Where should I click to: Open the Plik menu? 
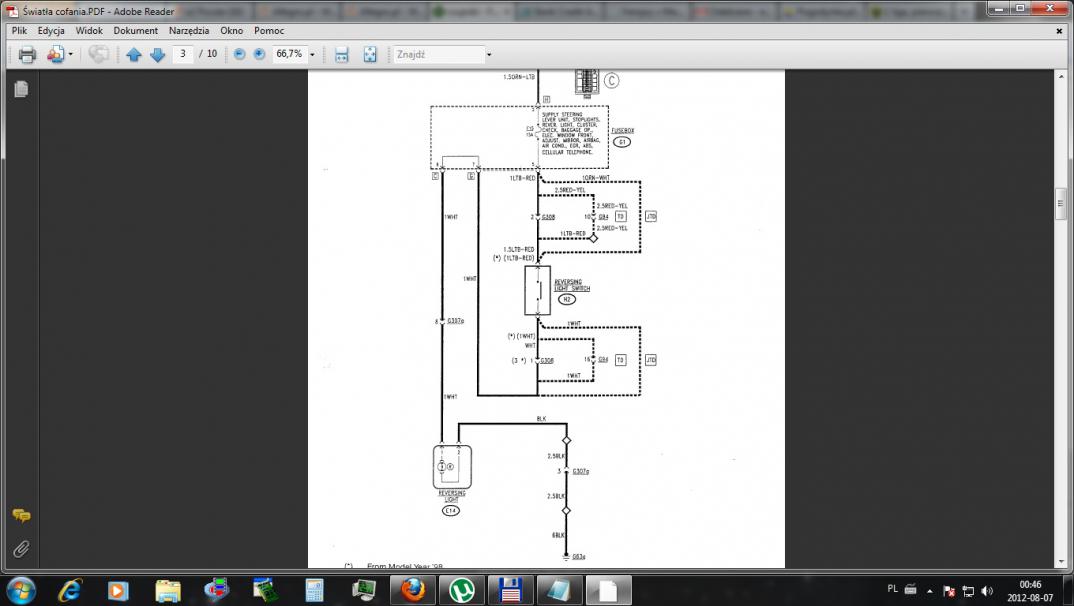(19, 31)
